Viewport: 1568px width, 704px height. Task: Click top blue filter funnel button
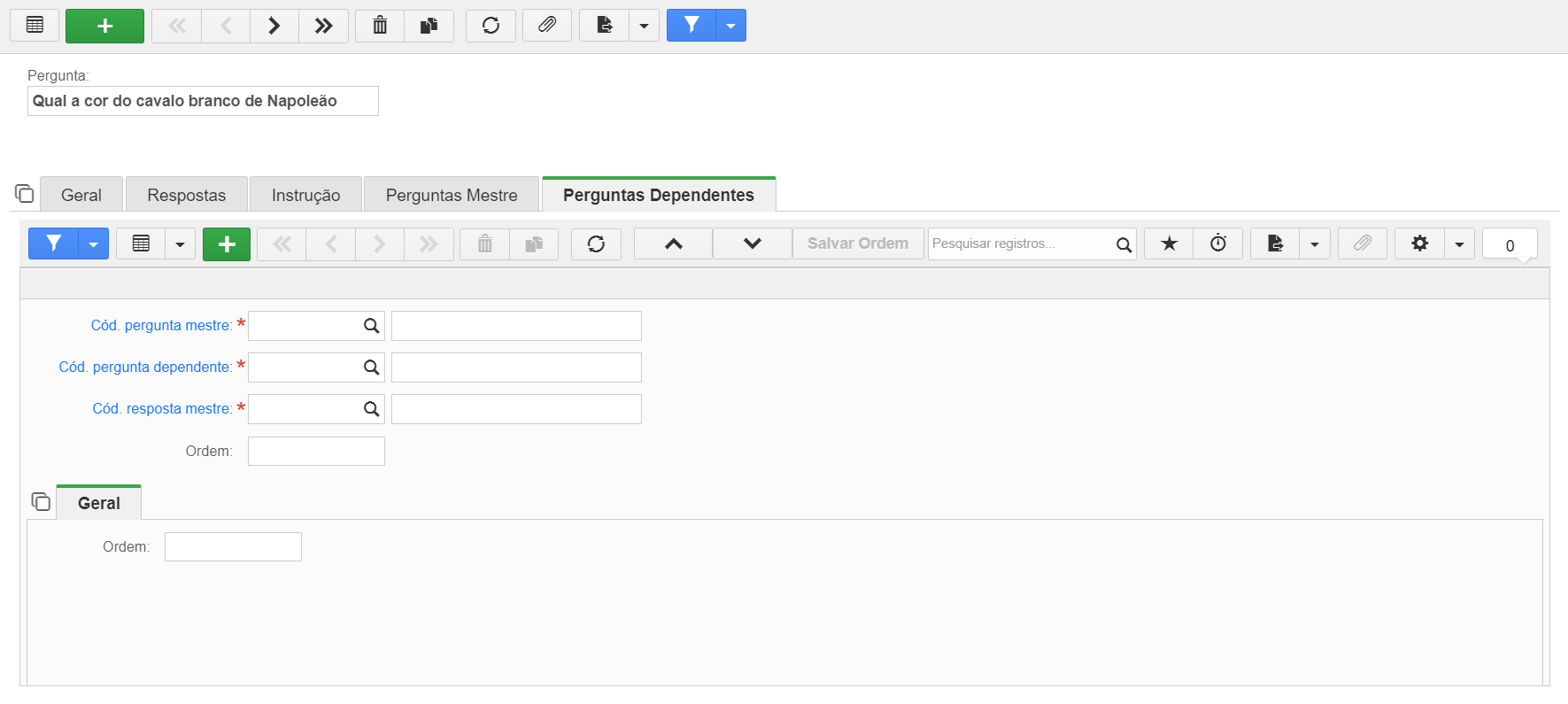pos(691,26)
